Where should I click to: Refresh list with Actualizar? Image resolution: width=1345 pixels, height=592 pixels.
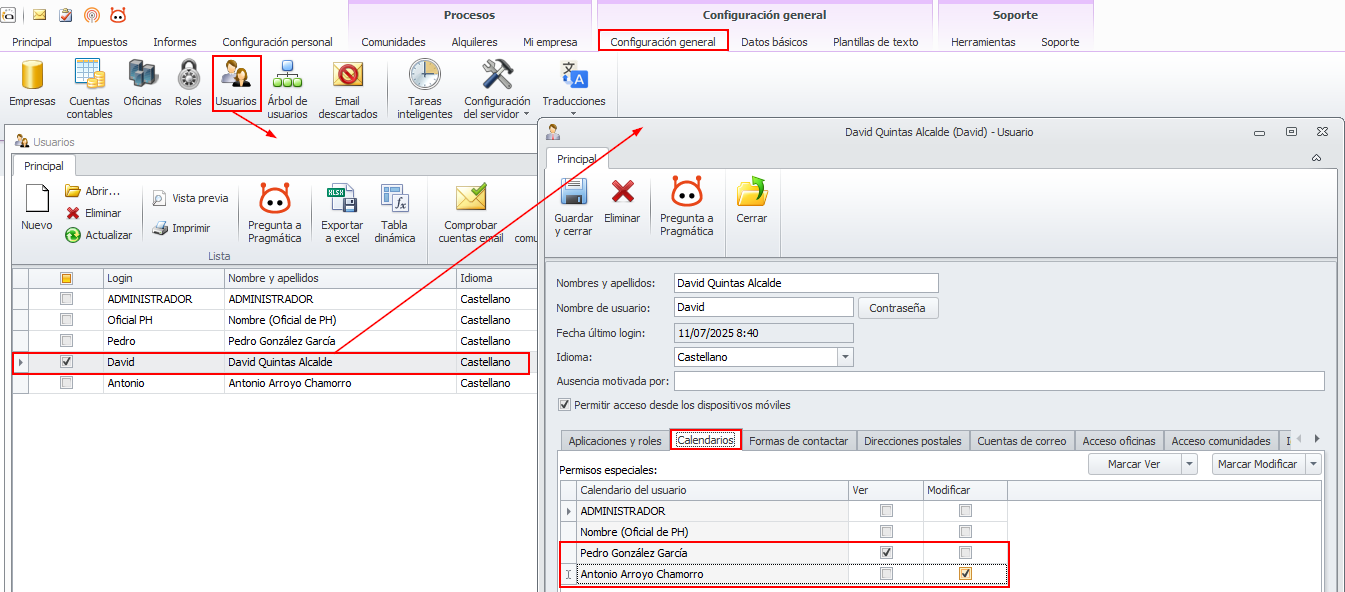coord(98,235)
